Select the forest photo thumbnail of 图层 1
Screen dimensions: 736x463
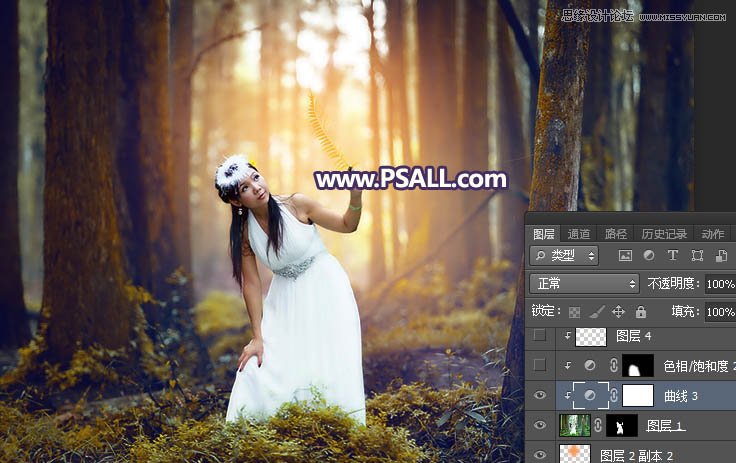(575, 425)
